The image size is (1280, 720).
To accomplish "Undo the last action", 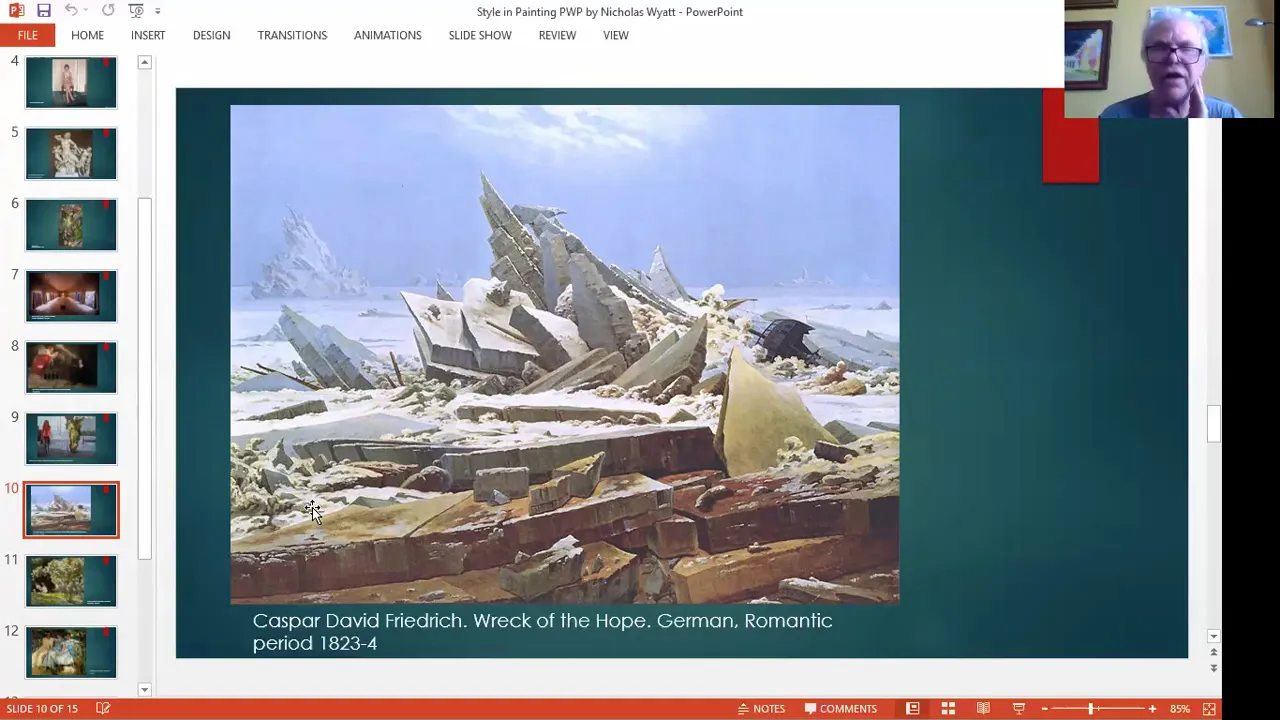I will [x=71, y=11].
